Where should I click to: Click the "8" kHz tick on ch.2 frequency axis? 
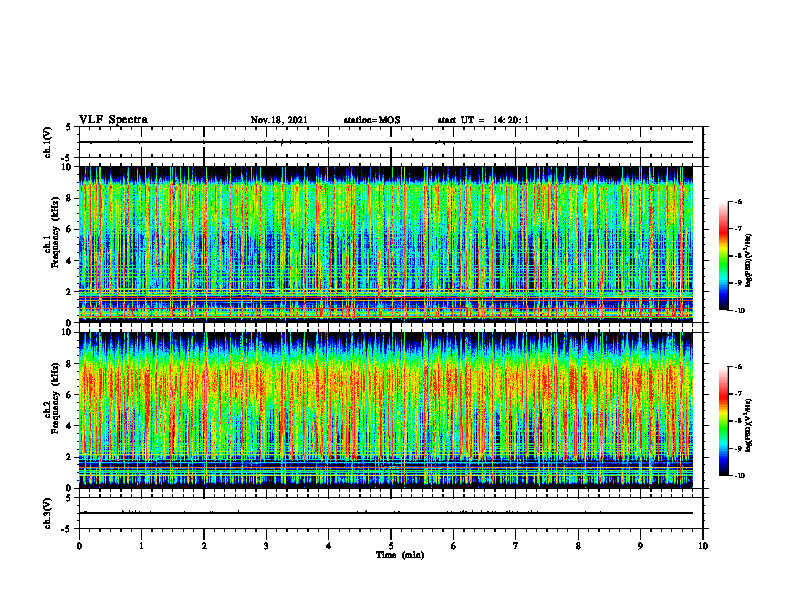point(70,364)
